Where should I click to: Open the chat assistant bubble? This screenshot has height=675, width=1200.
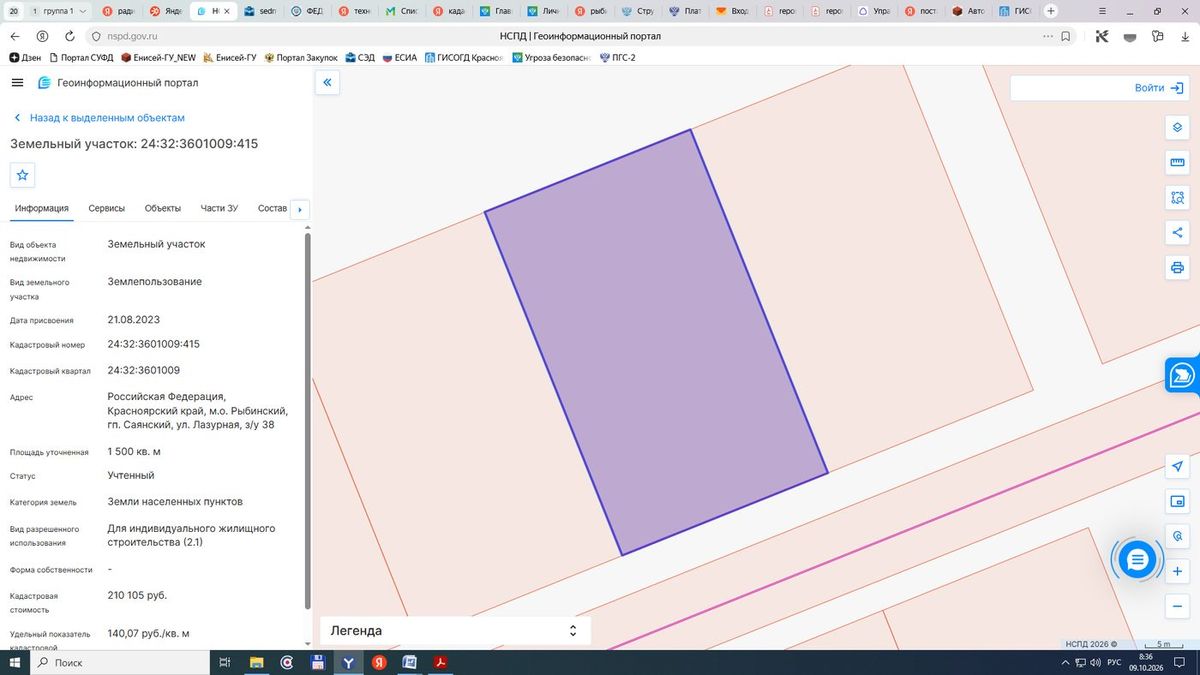(x=1137, y=560)
